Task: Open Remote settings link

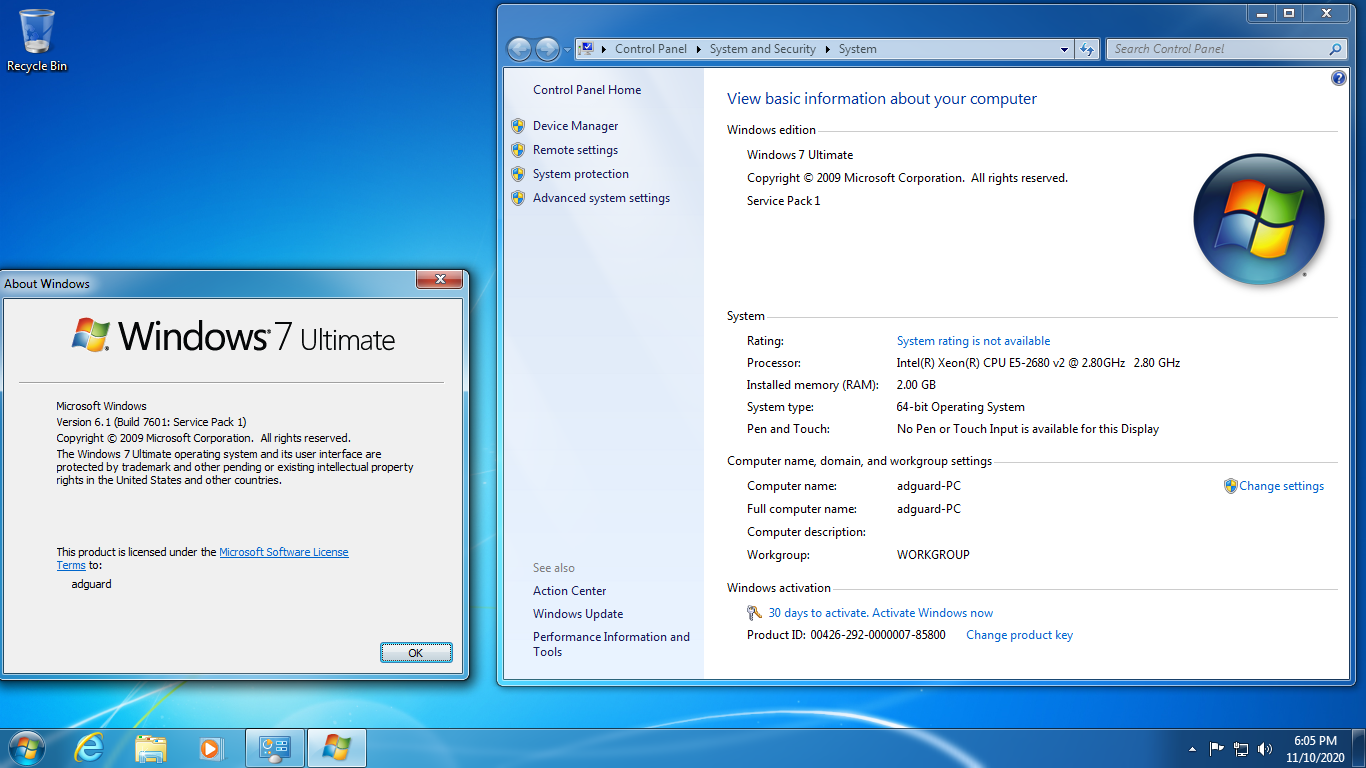Action: tap(575, 150)
